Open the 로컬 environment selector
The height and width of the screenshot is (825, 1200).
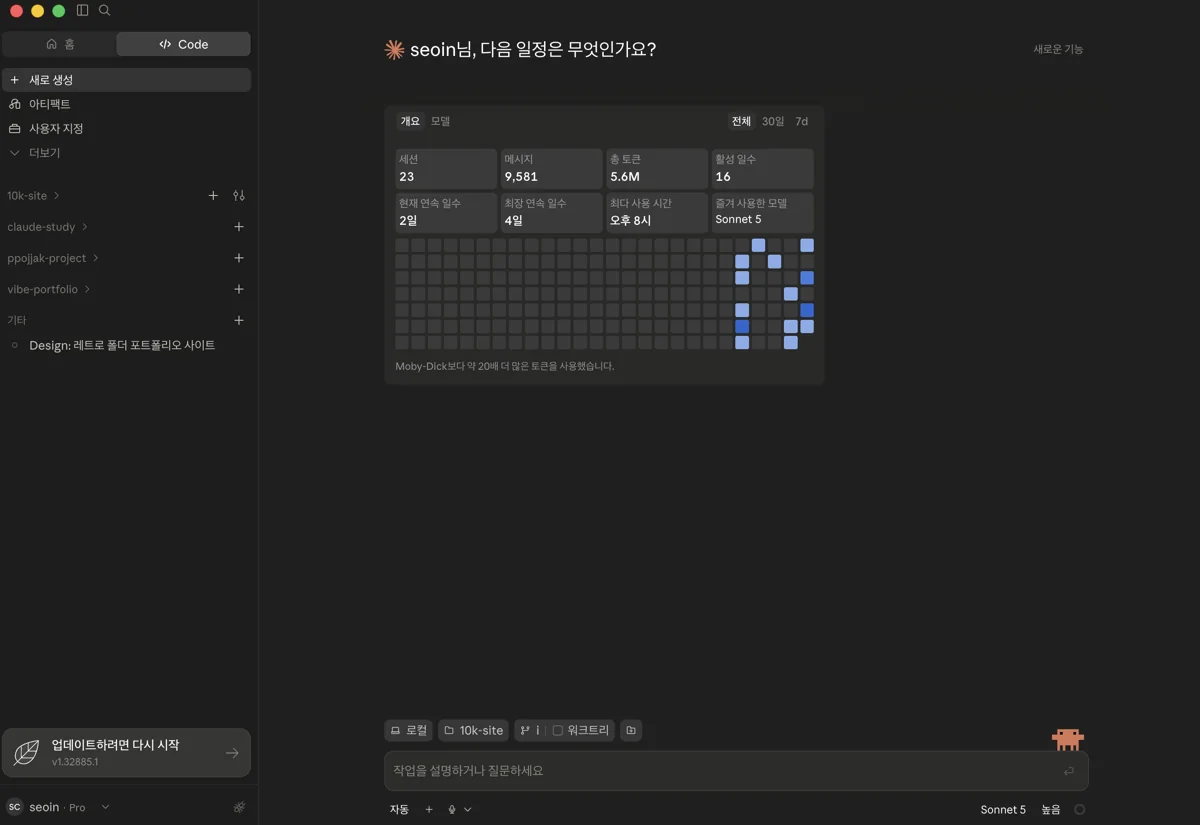pos(408,730)
